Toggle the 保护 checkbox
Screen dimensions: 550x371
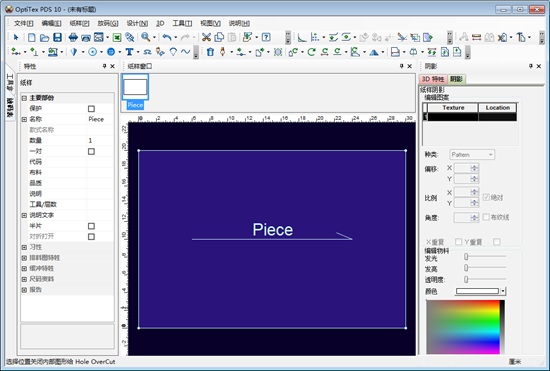click(91, 109)
